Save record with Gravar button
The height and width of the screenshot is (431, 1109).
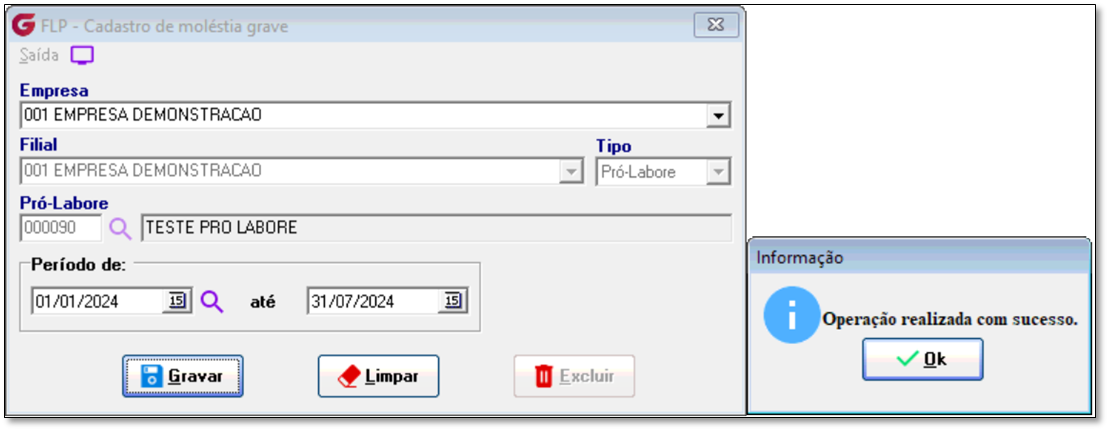pyautogui.click(x=182, y=376)
